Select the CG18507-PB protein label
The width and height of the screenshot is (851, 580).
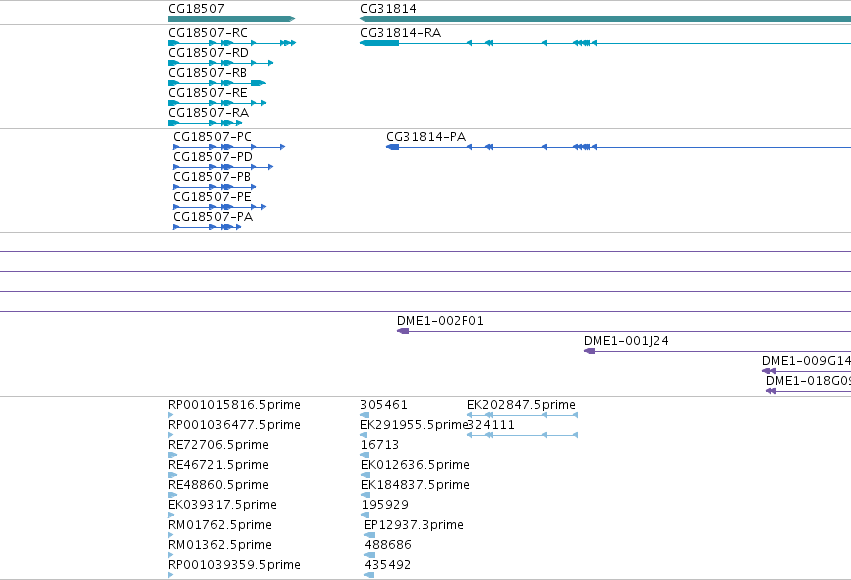coord(212,177)
